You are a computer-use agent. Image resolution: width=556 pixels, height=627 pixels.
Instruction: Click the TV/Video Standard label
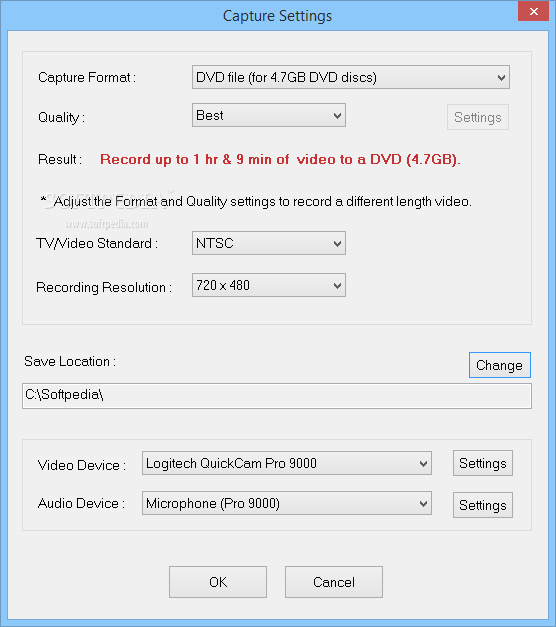[x=97, y=243]
